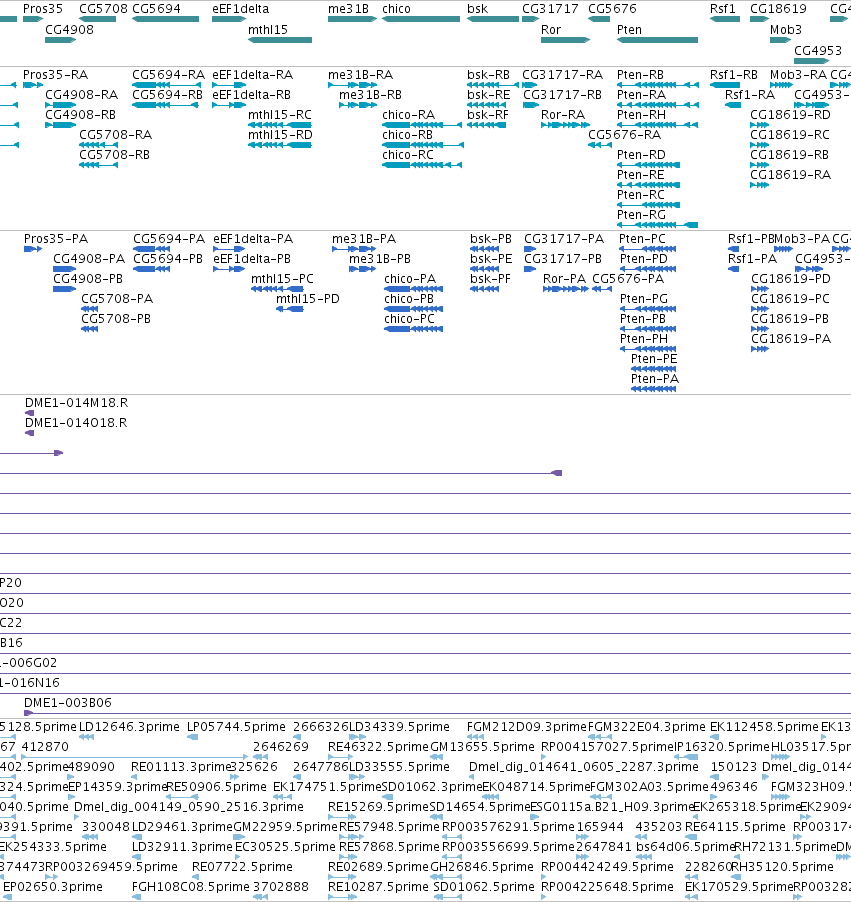Select the me31B-PA protein label
Screen dimensions: 851x902
[x=364, y=239]
